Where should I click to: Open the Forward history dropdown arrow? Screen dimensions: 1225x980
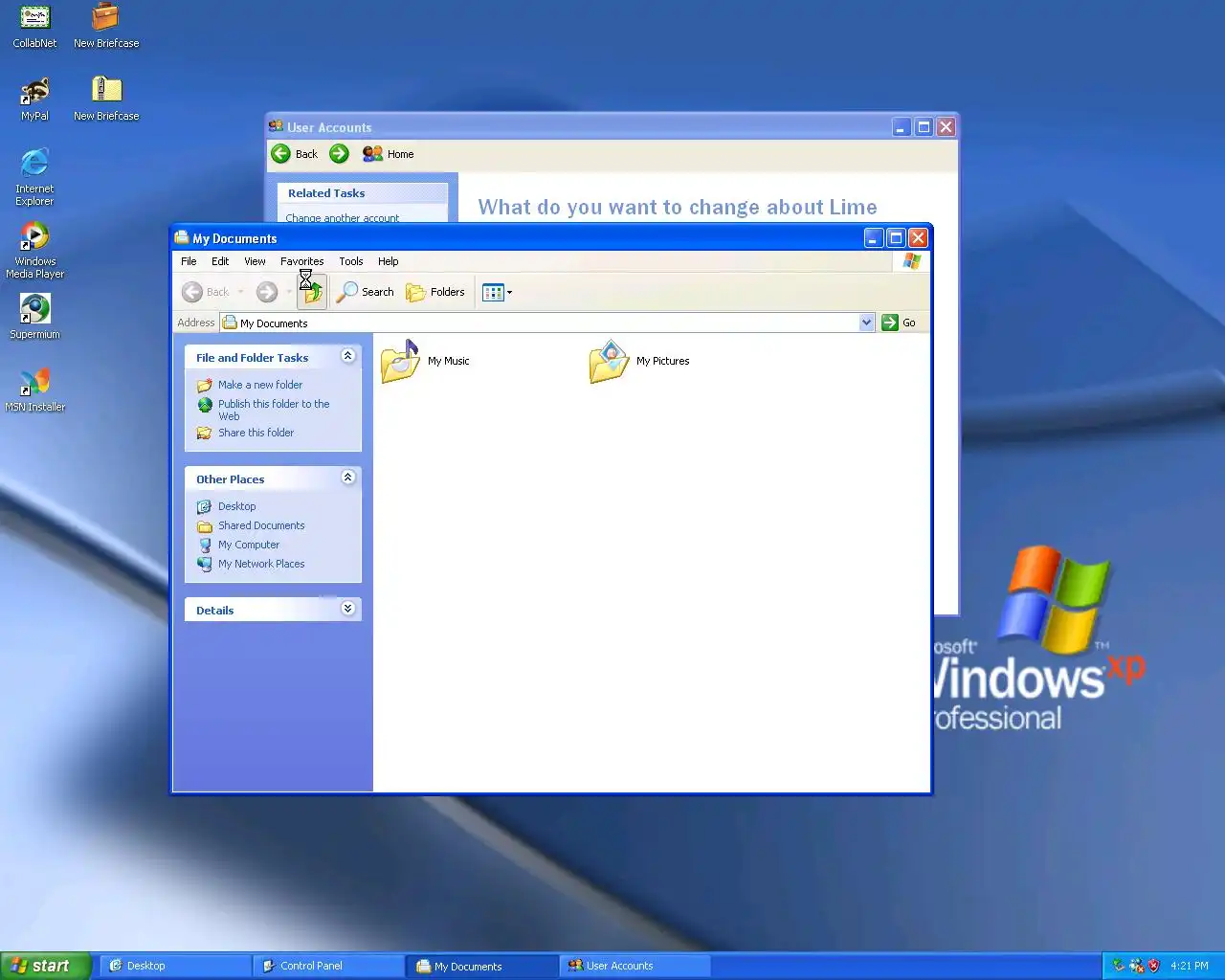[289, 292]
